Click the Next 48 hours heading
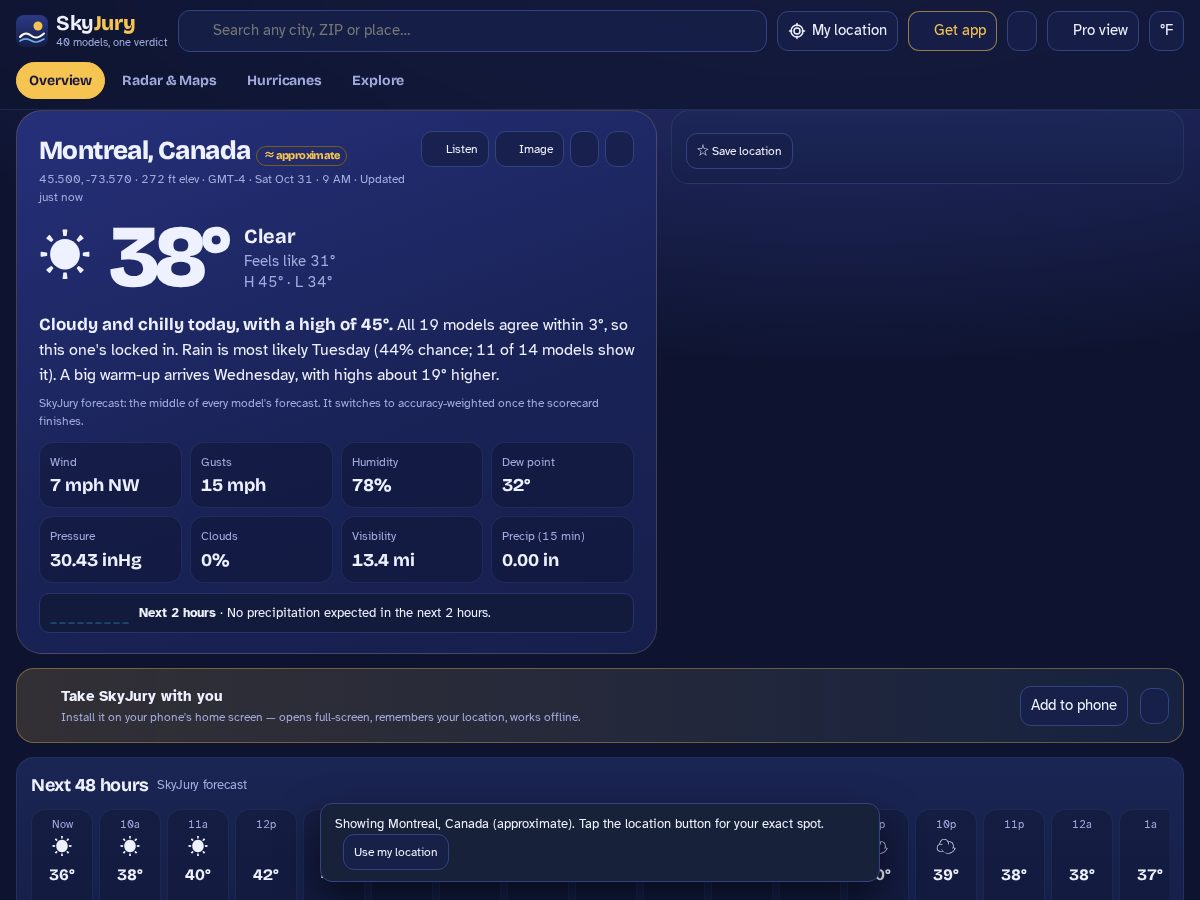 (x=89, y=785)
